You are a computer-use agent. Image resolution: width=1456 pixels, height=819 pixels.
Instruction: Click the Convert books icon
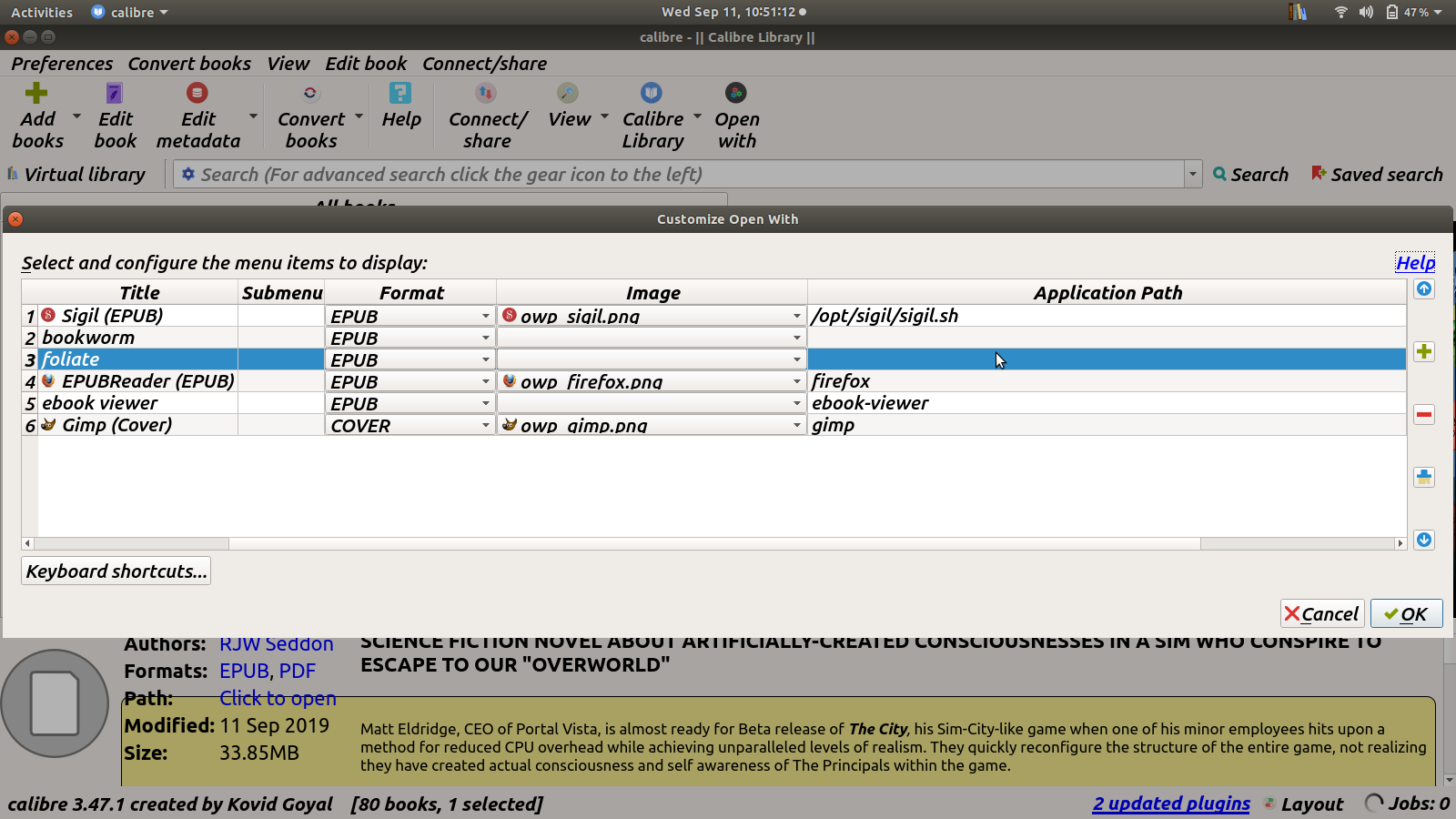pyautogui.click(x=310, y=93)
